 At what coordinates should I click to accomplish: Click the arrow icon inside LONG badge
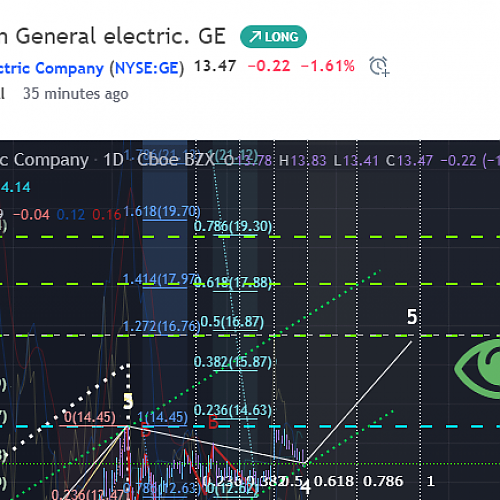tap(256, 37)
